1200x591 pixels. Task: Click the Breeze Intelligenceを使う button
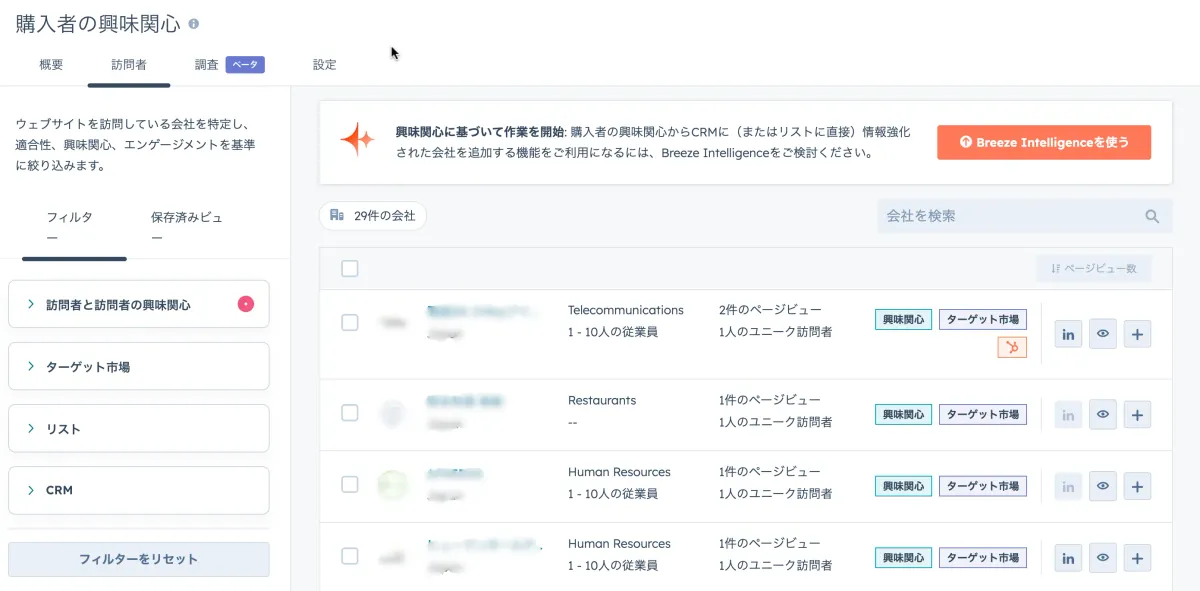tap(1043, 142)
